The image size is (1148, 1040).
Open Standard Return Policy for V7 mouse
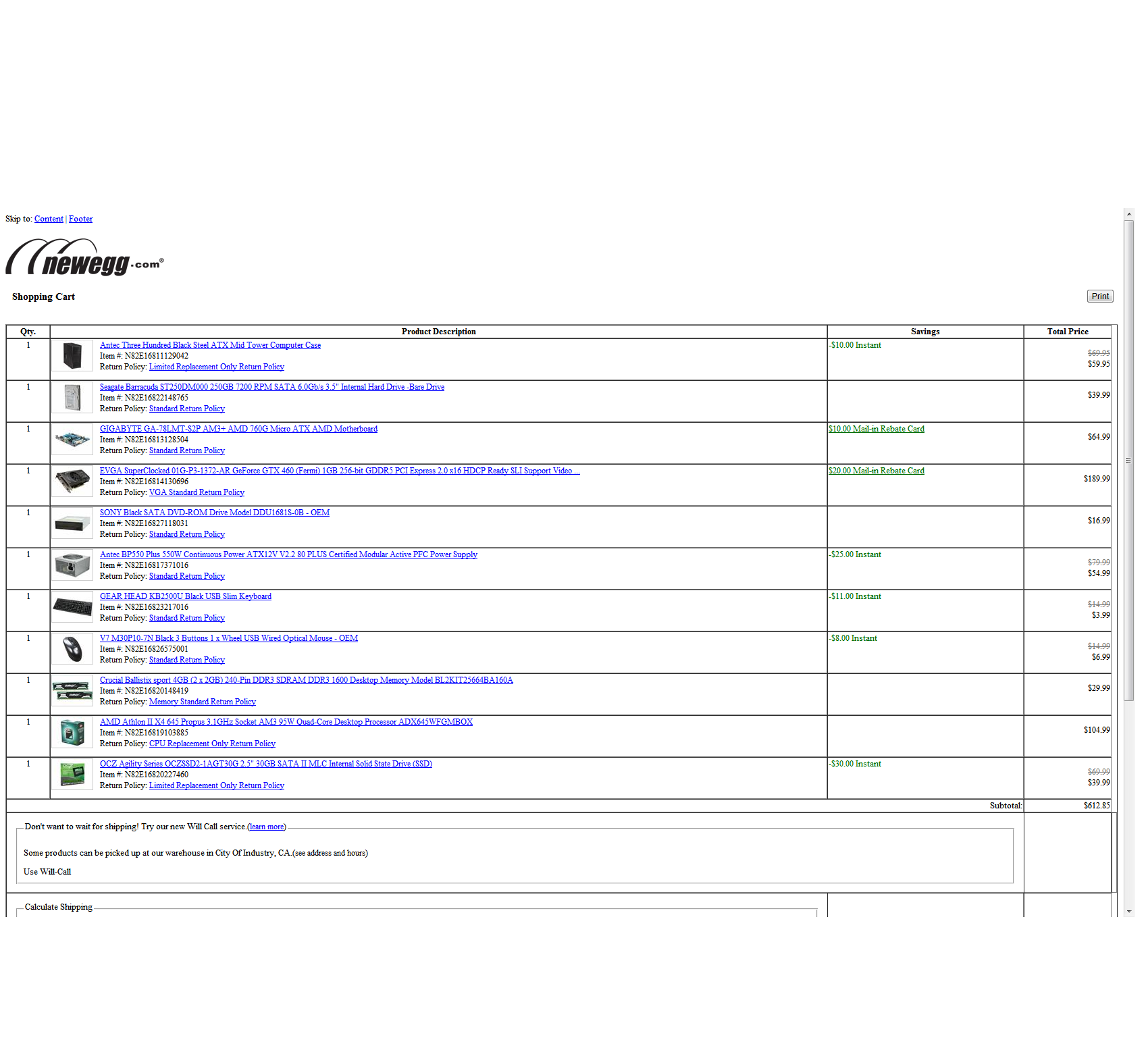click(187, 660)
